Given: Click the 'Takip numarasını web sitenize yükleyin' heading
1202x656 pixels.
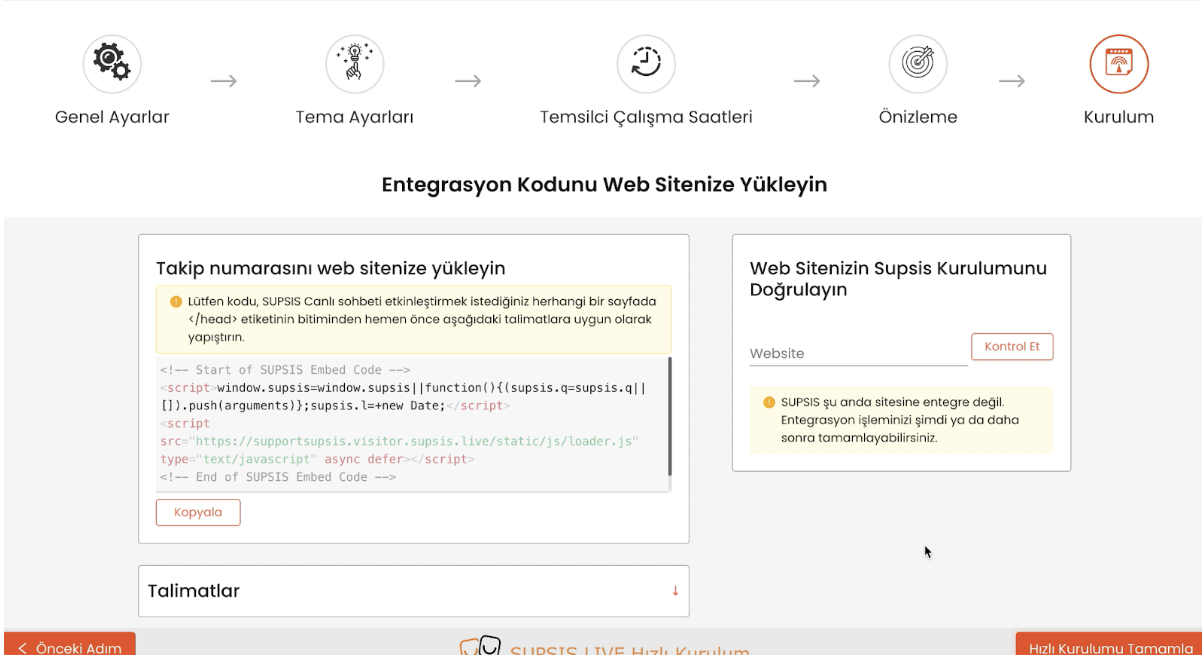Looking at the screenshot, I should point(331,268).
